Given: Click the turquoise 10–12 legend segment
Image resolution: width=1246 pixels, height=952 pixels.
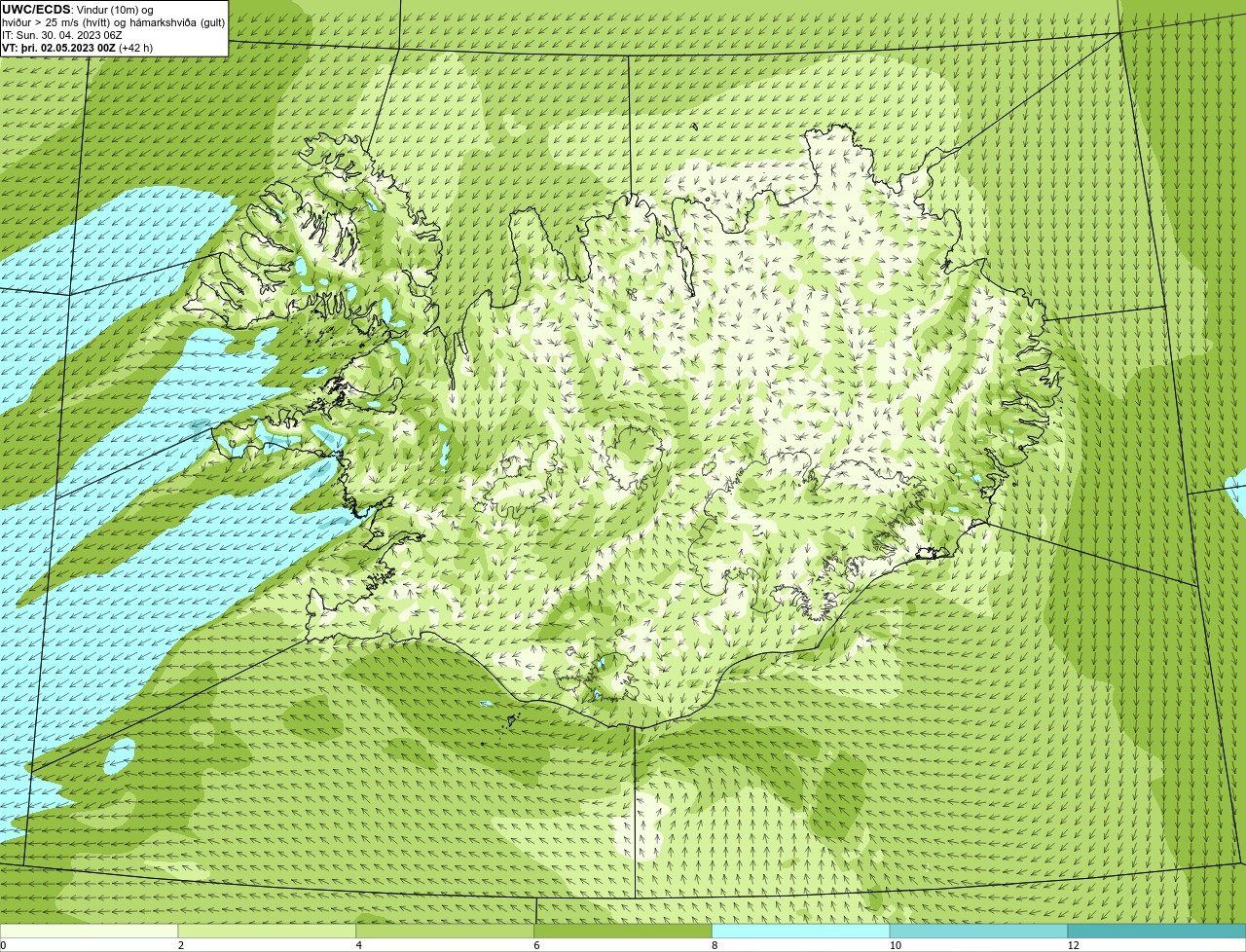Looking at the screenshot, I should 979,932.
